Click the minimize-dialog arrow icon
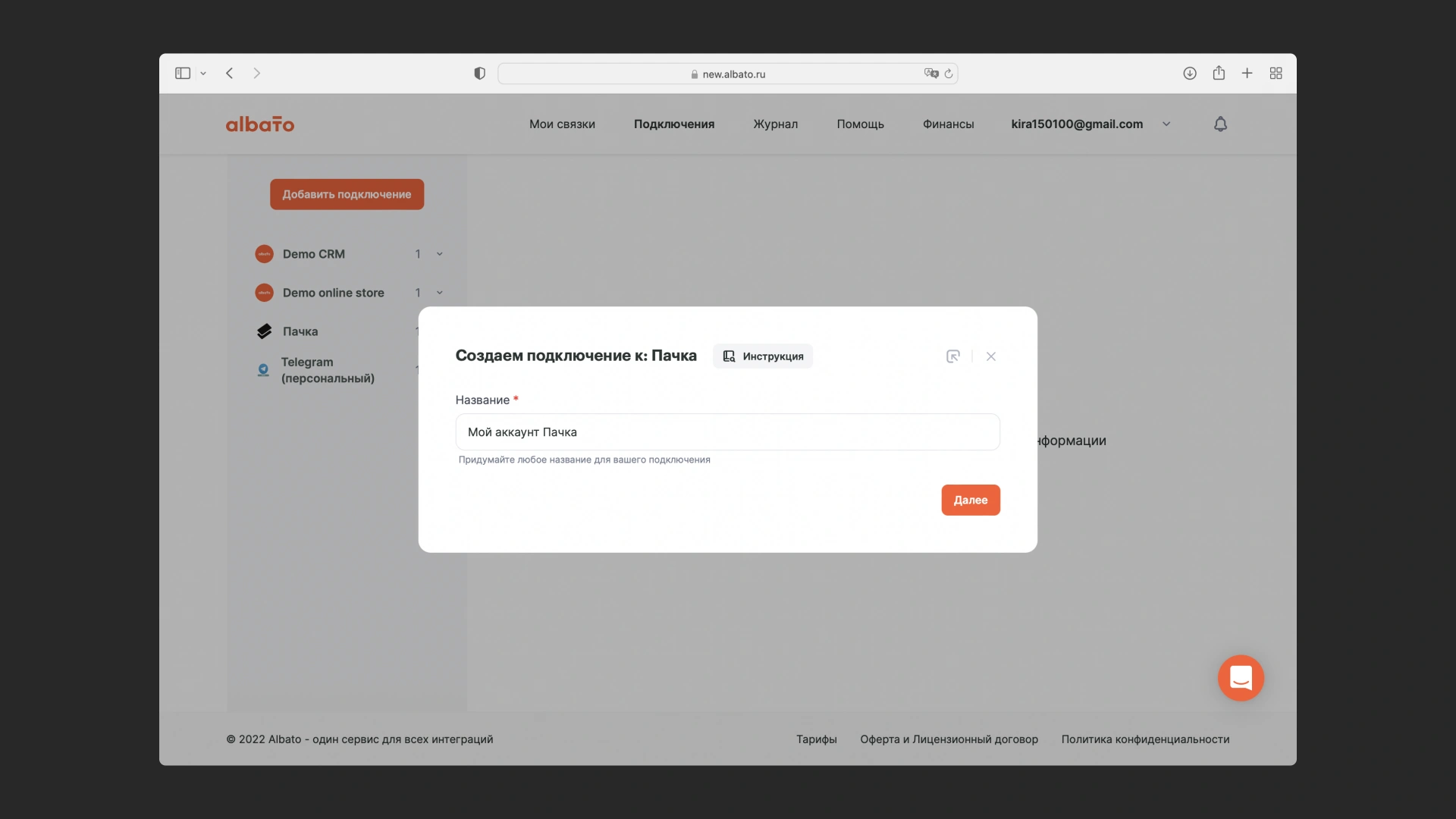This screenshot has height=819, width=1456. pos(953,356)
